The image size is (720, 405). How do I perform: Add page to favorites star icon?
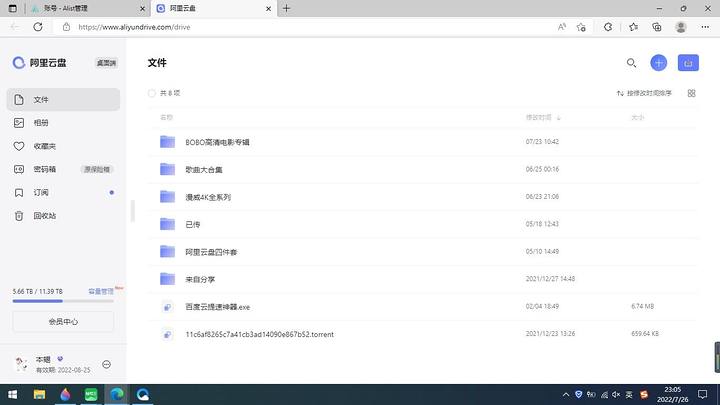tap(581, 27)
